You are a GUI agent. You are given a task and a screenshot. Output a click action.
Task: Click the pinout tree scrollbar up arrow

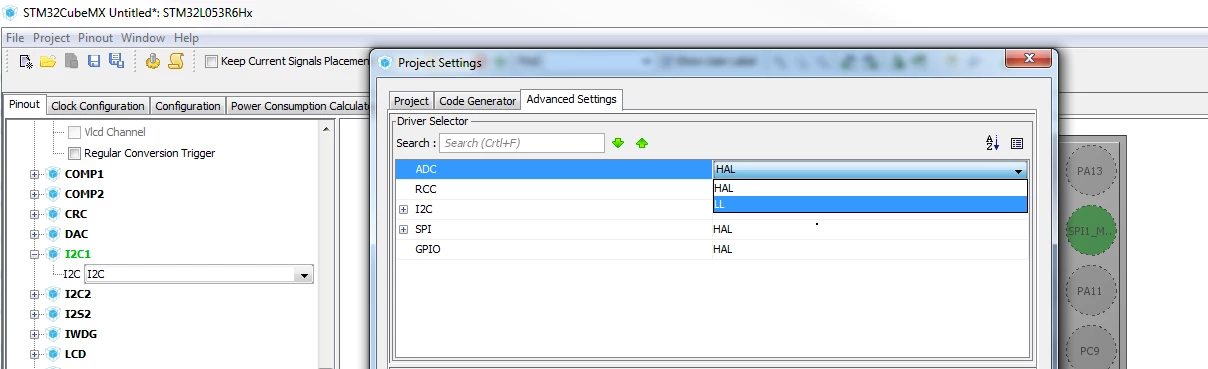326,129
